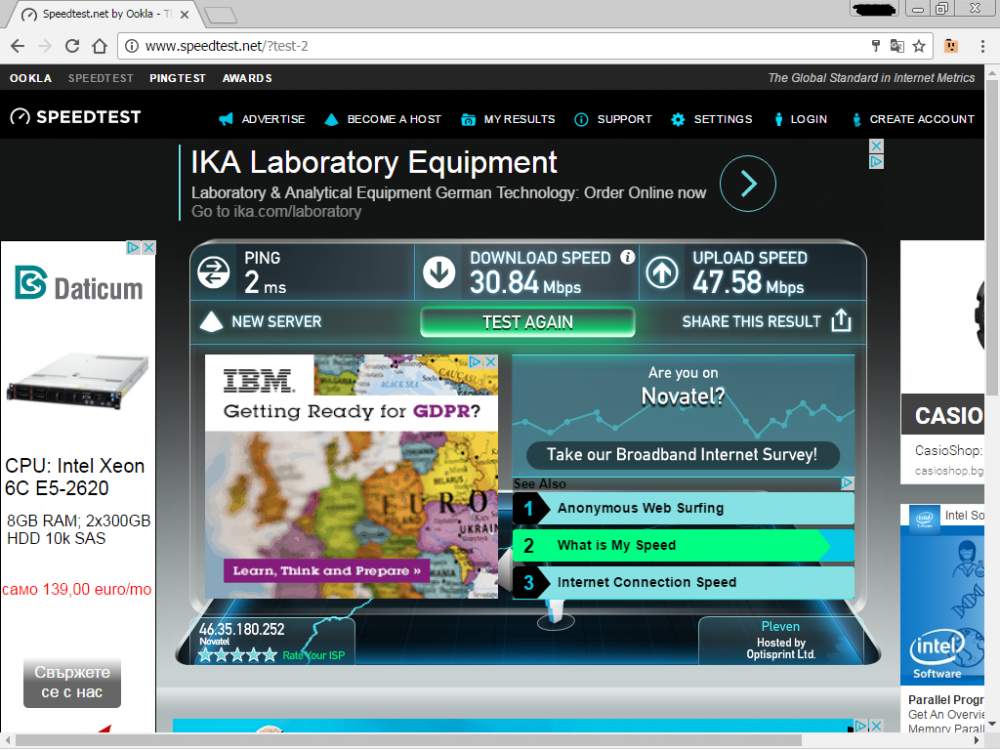The image size is (1000, 750).
Task: Click the IKA Laboratory Equipment ad headline
Action: [x=374, y=163]
